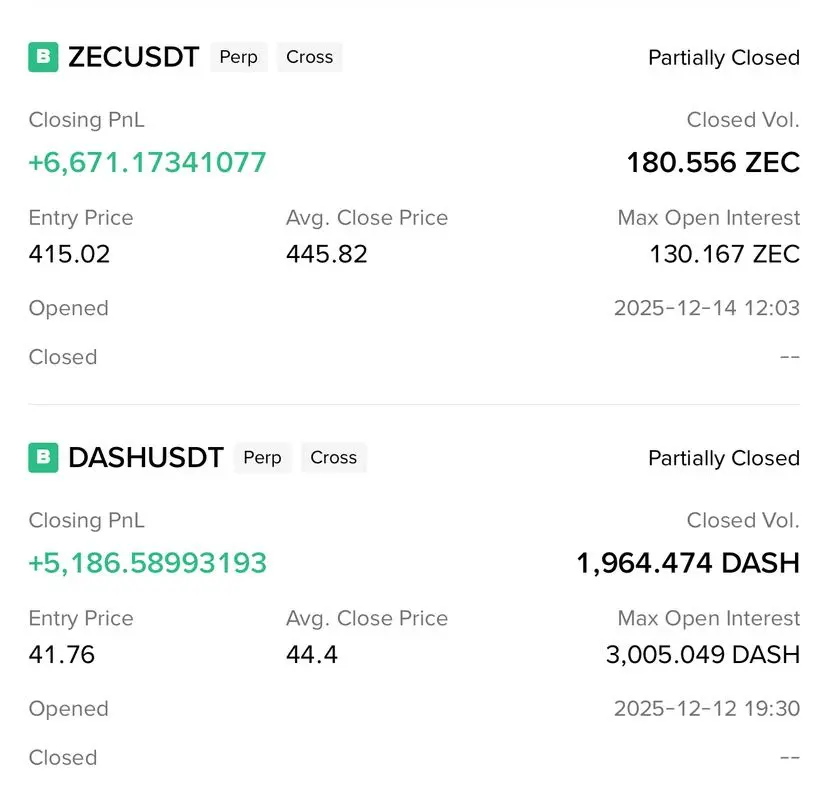Click the green B icon beside ZECUSDT
The width and height of the screenshot is (829, 798).
43,57
